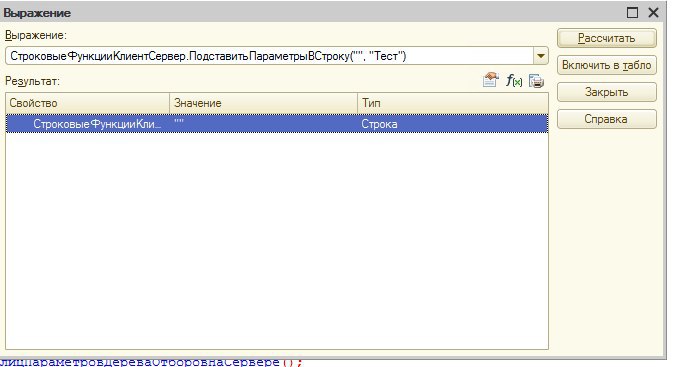Select the Тип column header

pos(453,103)
